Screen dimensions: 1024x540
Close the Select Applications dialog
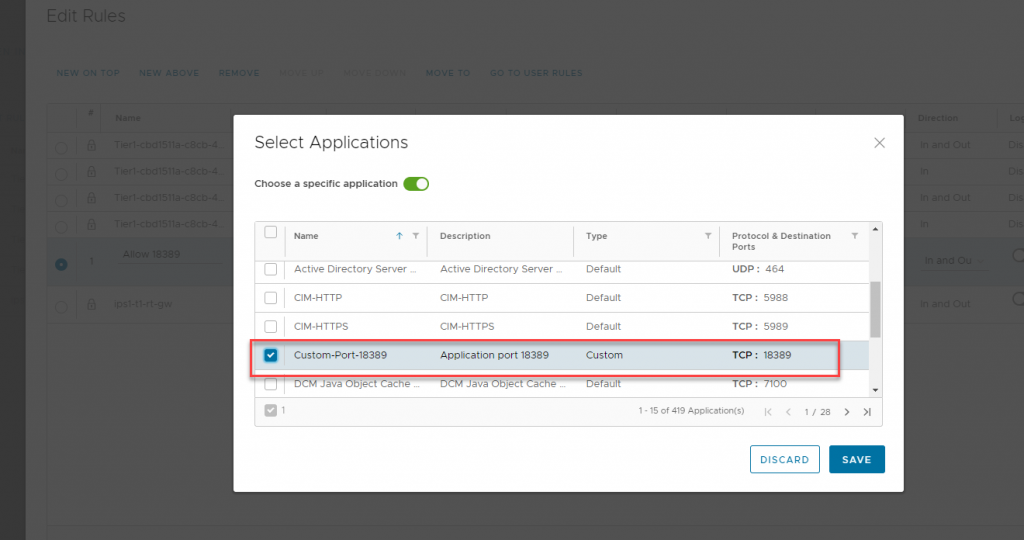coord(879,143)
